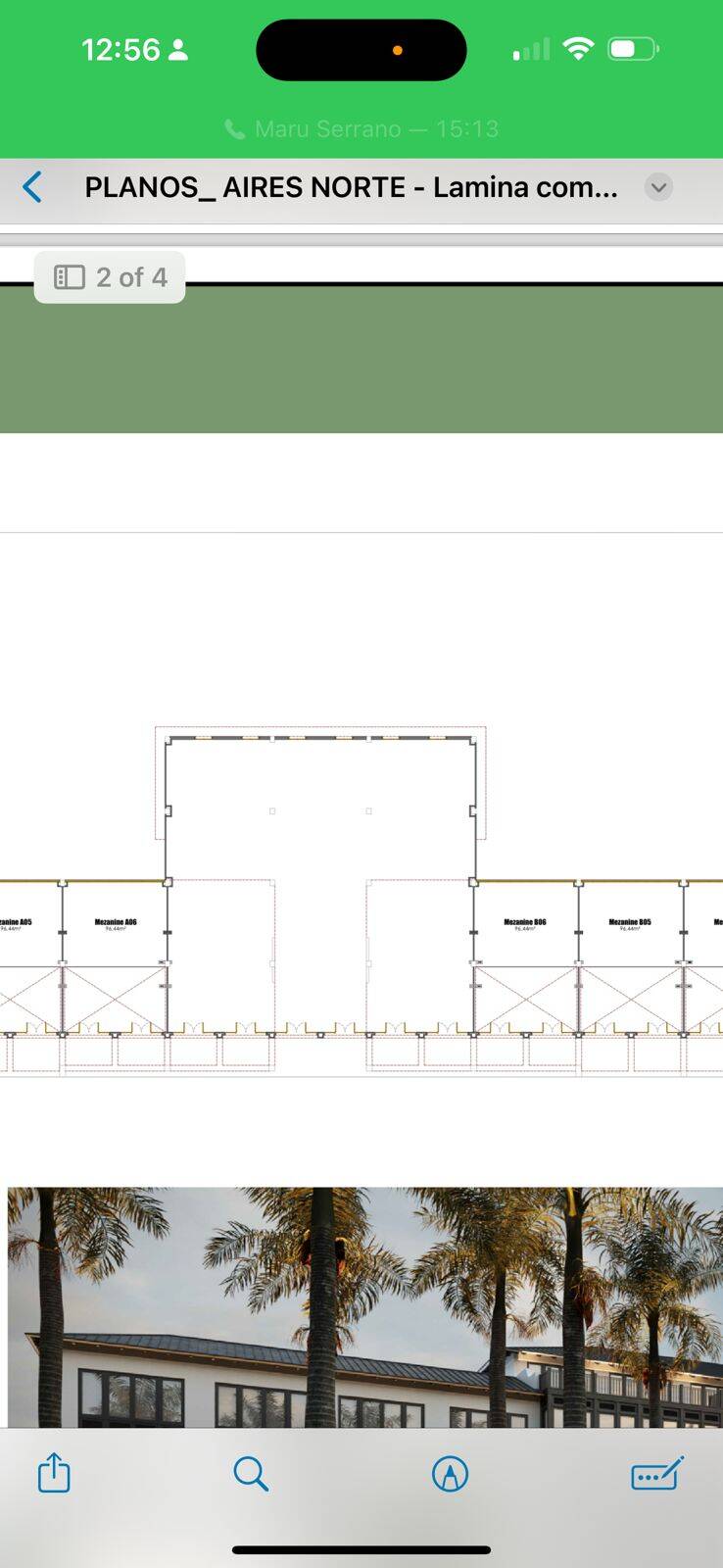Open the document title dropdown chevron
The image size is (723, 1568).
pyautogui.click(x=659, y=187)
